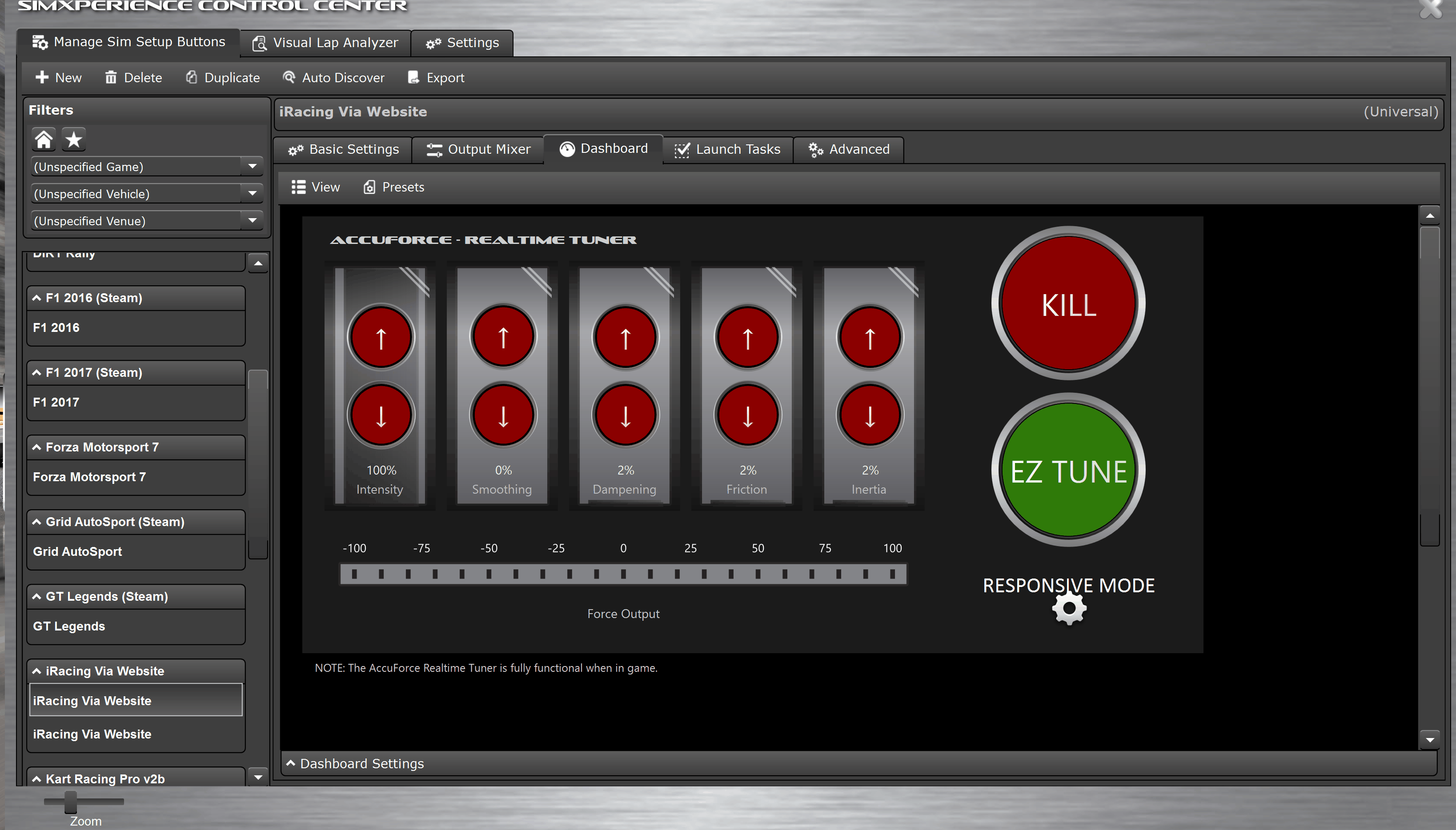Open the main Settings tab

point(462,43)
